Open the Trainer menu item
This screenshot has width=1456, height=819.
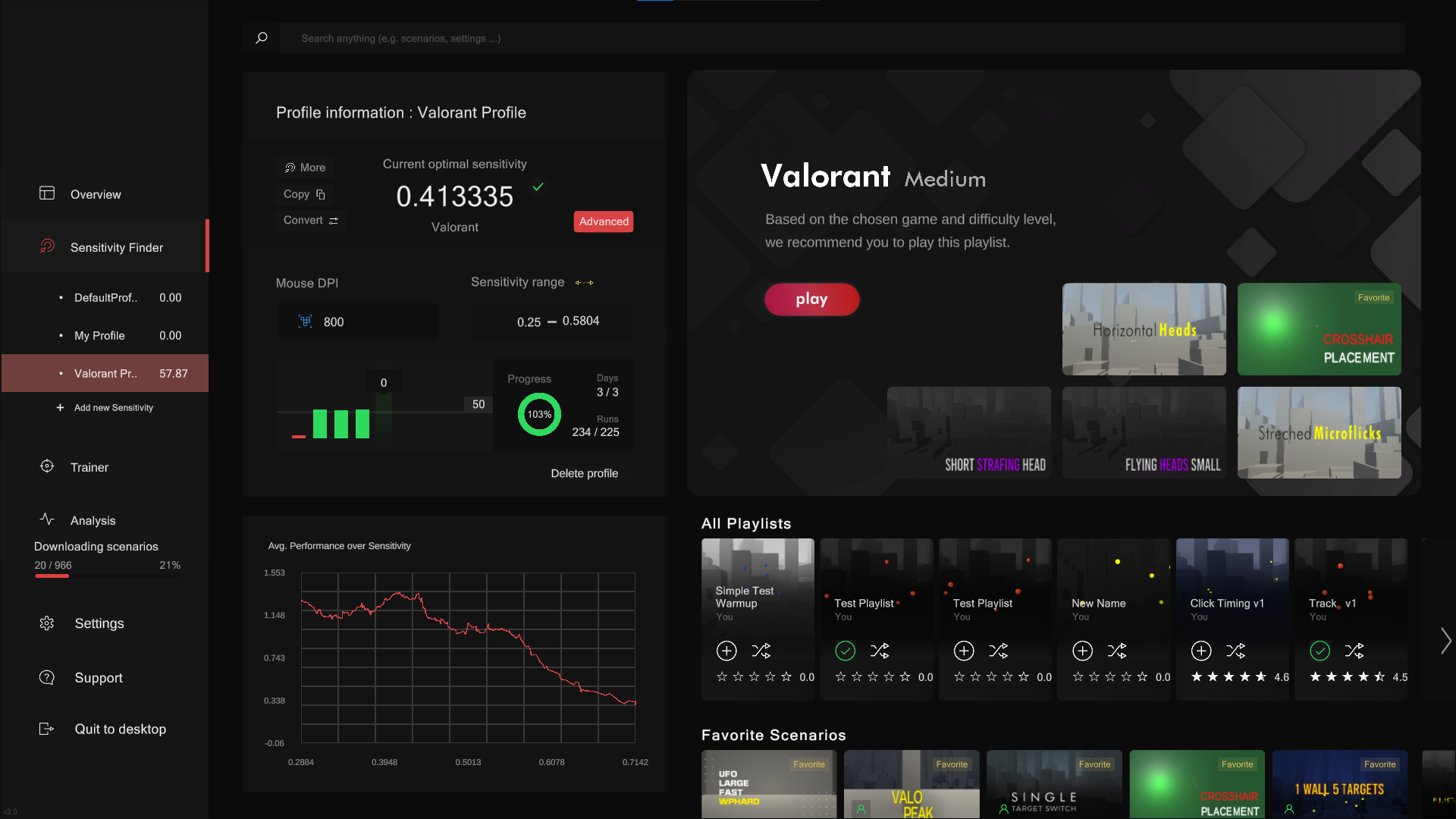point(89,468)
